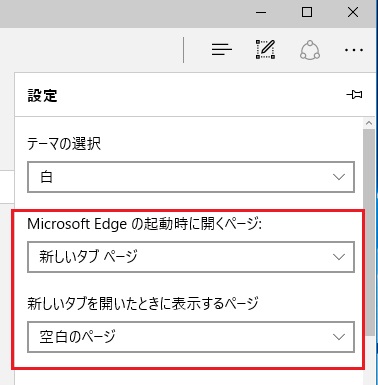This screenshot has height=385, width=378.
Task: Open the More actions ellipsis menu
Action: 354,50
